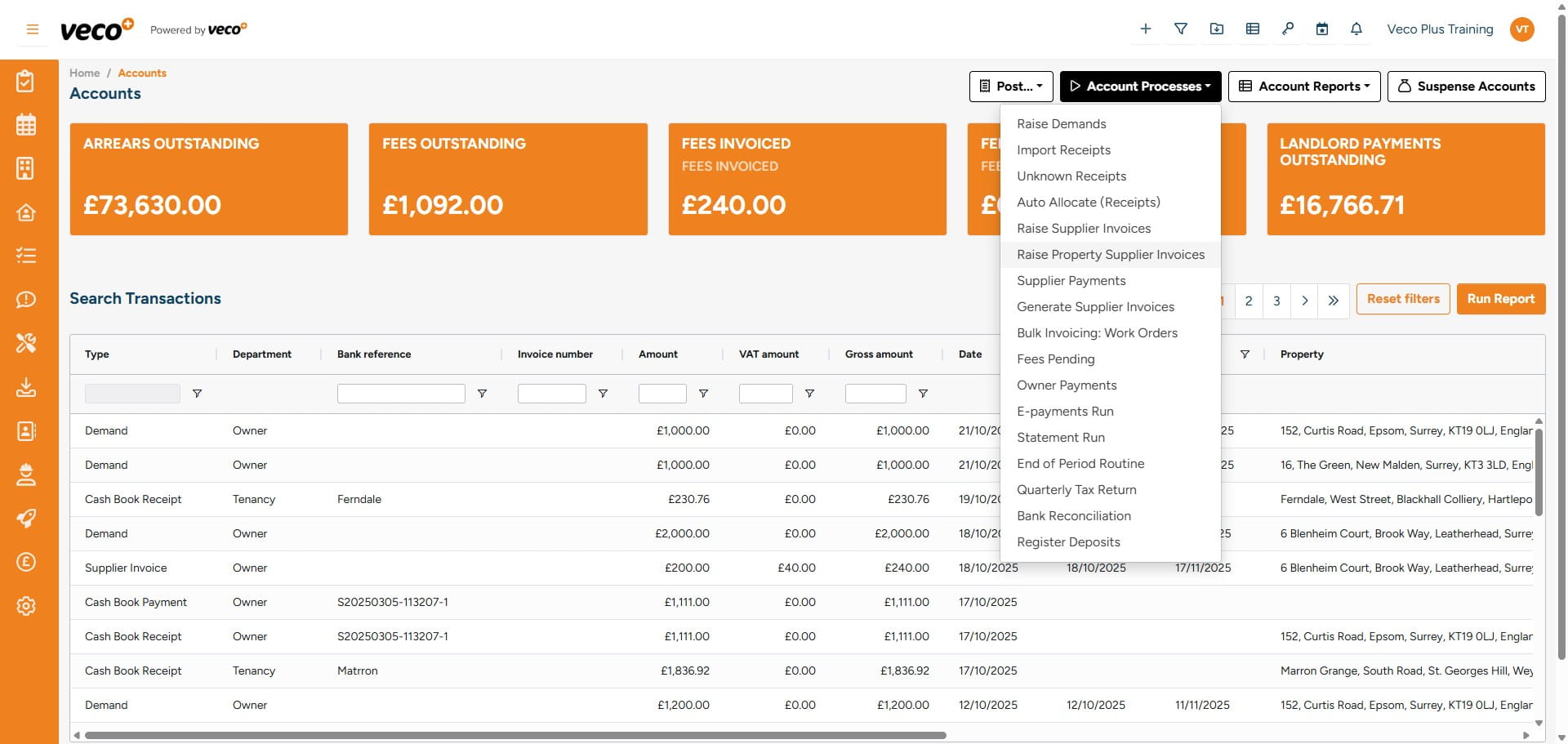The height and width of the screenshot is (744, 1568).
Task: Open the rocket icon in the sidebar
Action: point(26,519)
